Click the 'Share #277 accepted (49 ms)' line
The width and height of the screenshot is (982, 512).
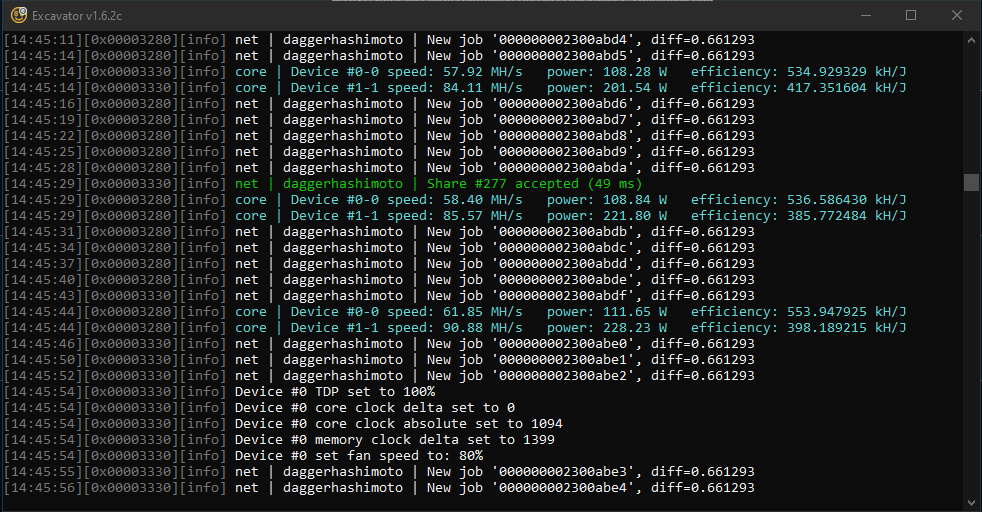(534, 183)
